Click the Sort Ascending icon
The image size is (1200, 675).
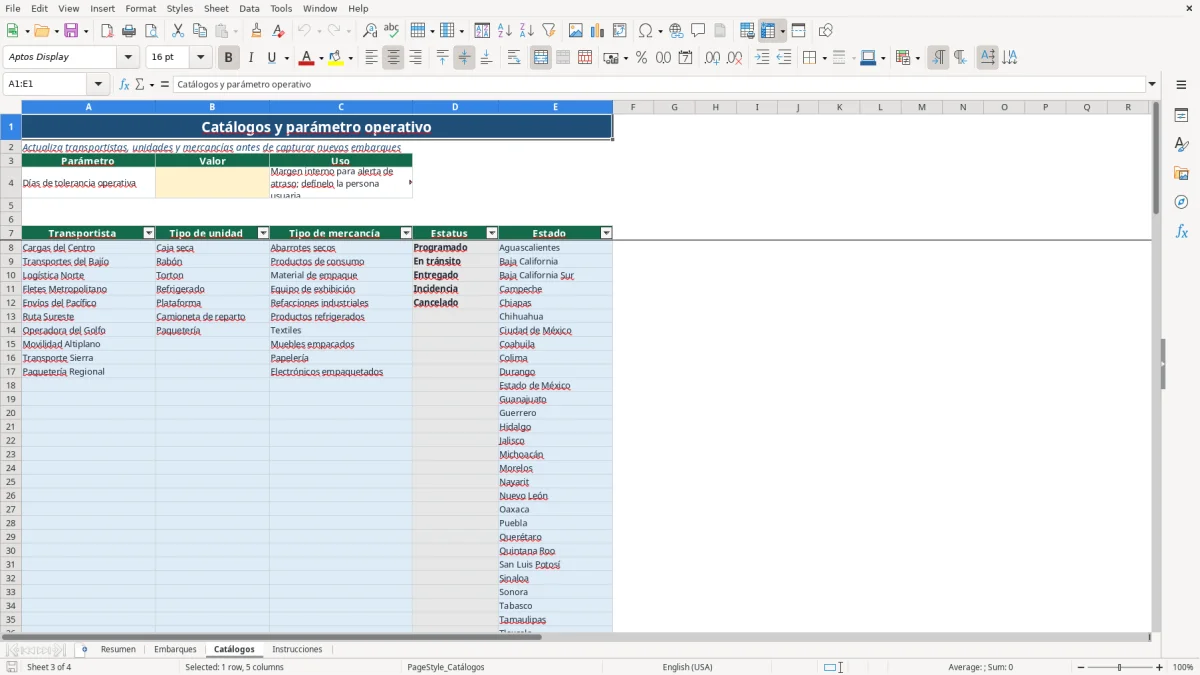point(505,31)
